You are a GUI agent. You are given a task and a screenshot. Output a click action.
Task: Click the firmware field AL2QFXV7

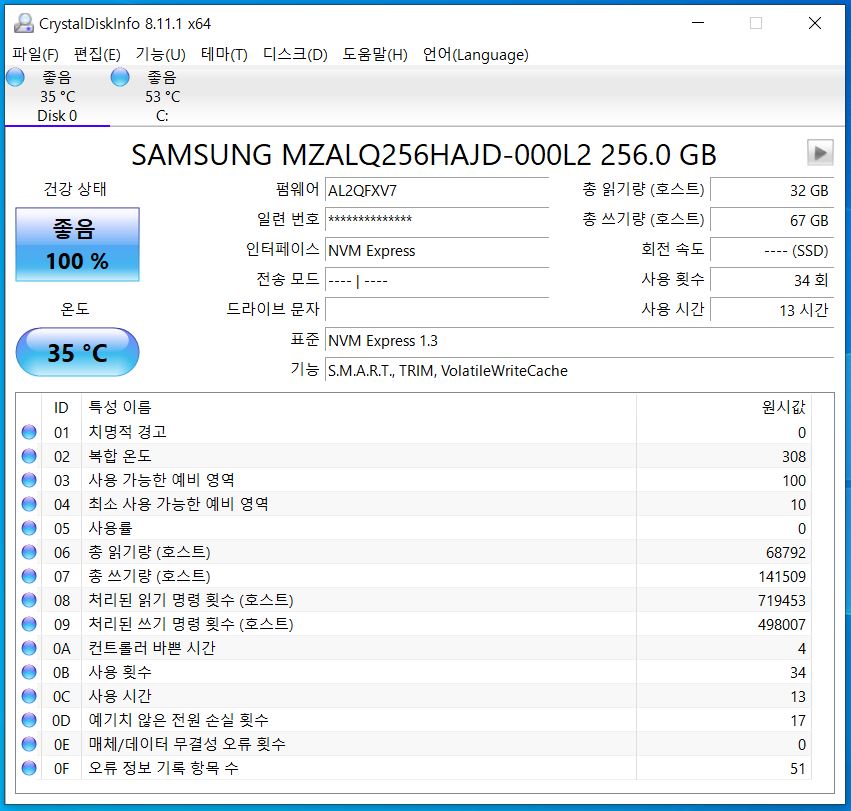pyautogui.click(x=437, y=191)
